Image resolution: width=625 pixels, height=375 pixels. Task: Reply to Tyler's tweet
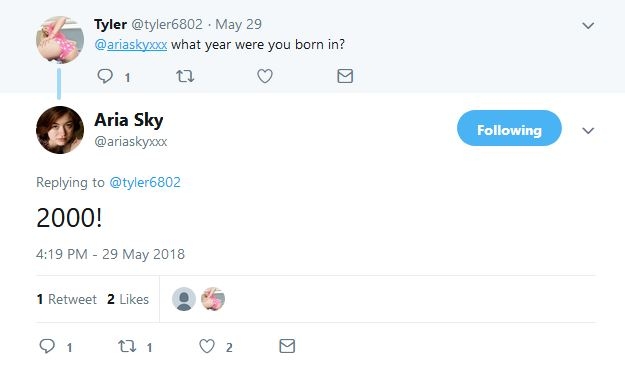point(105,76)
